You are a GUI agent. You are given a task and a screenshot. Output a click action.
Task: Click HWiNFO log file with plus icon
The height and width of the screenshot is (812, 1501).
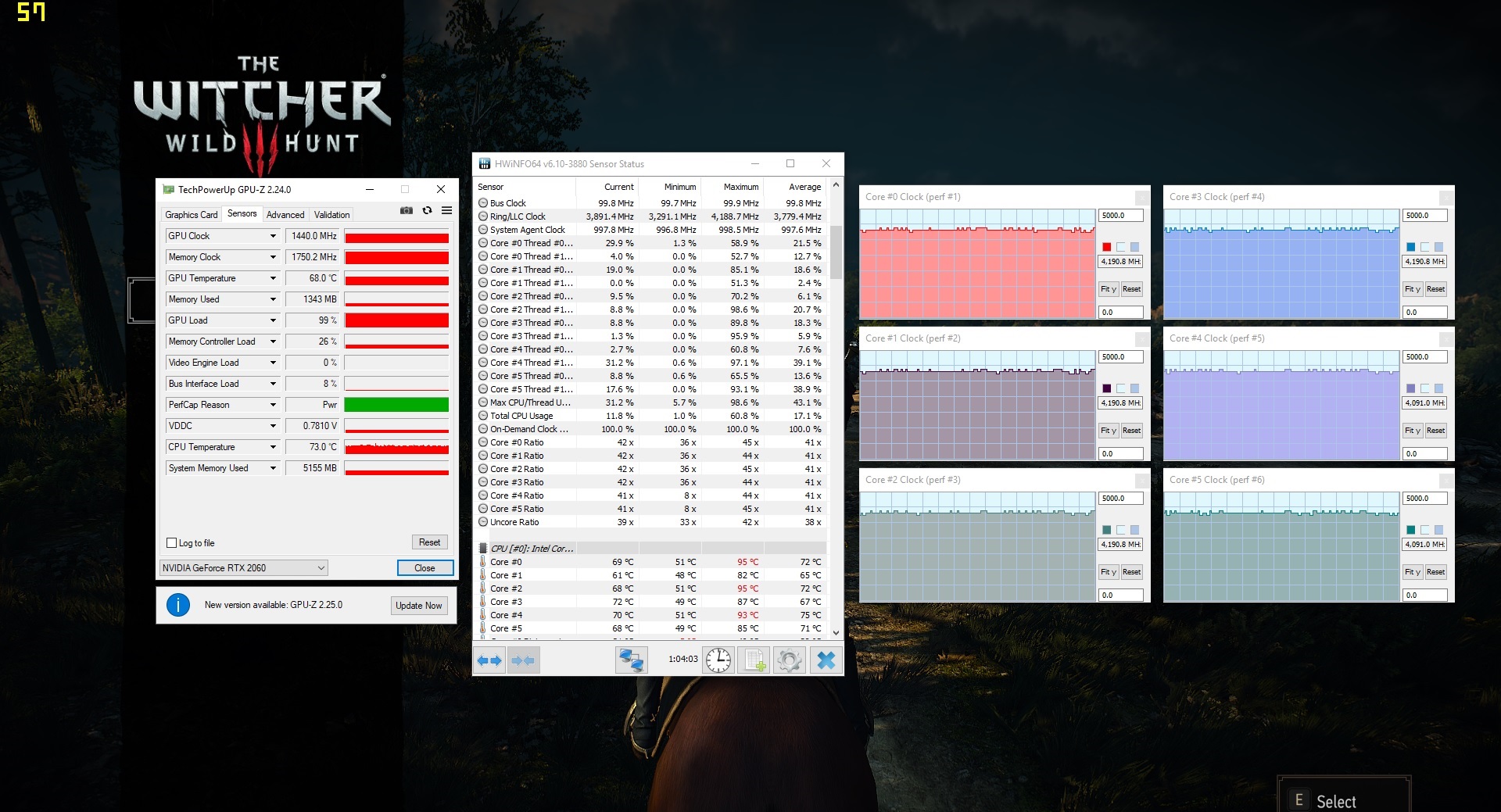(x=754, y=660)
